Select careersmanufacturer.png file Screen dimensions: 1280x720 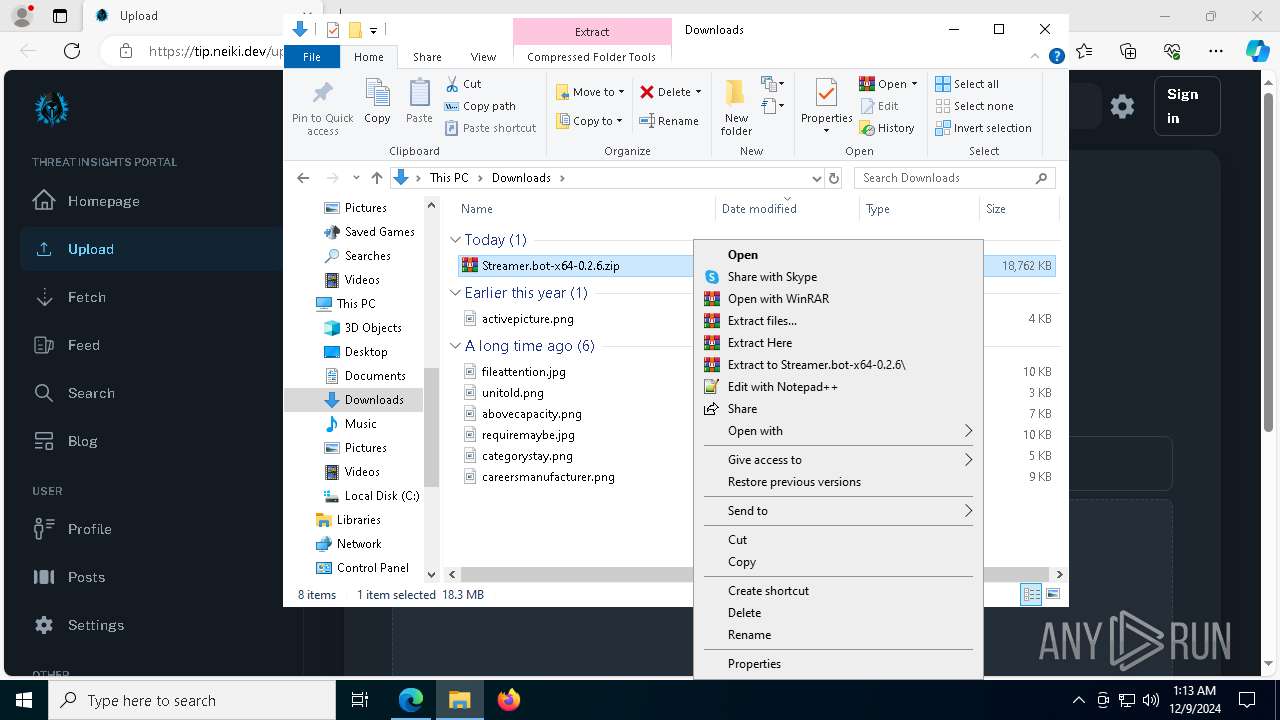(548, 477)
